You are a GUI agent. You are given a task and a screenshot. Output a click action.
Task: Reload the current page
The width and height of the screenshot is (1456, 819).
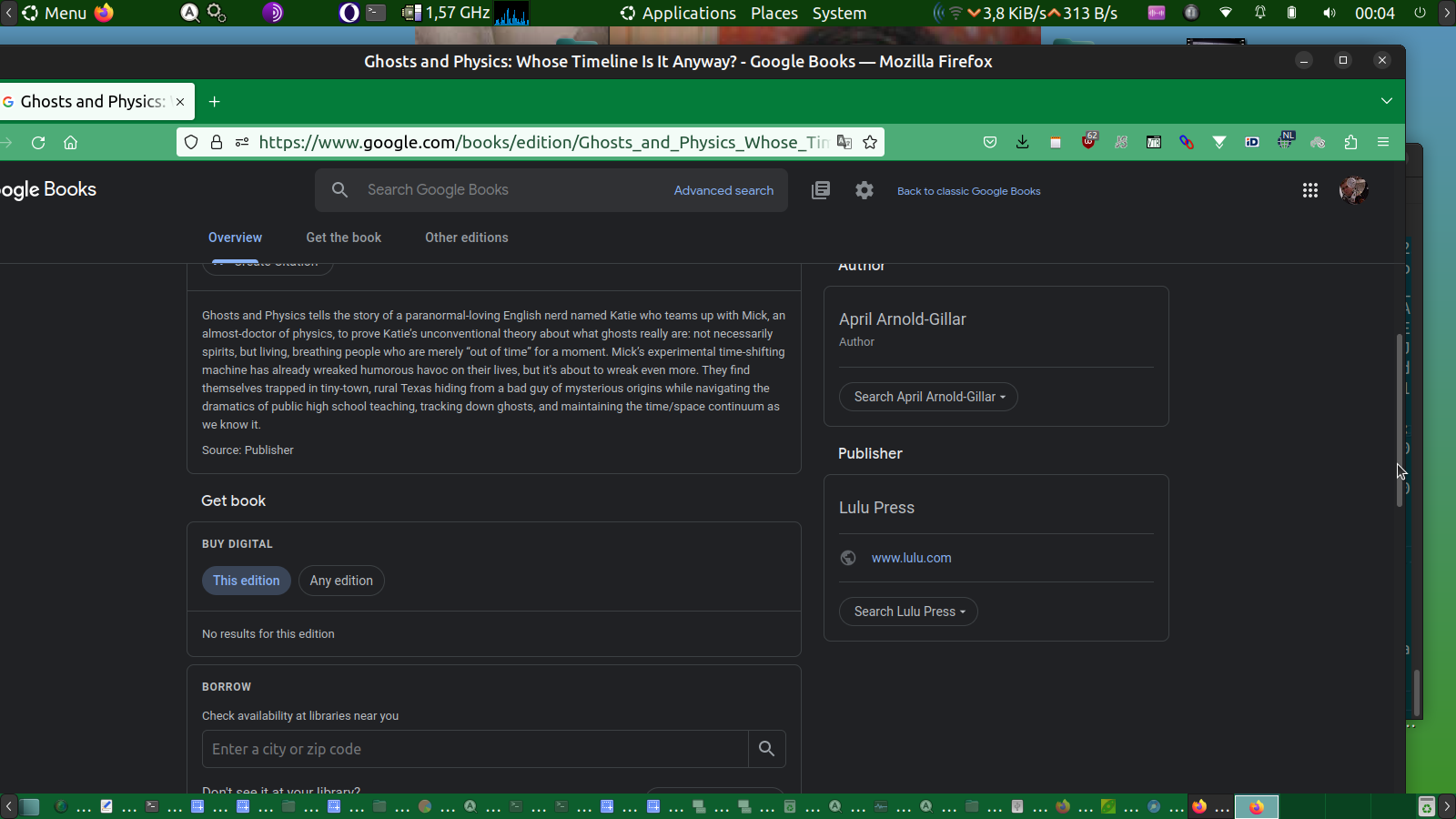tap(38, 142)
